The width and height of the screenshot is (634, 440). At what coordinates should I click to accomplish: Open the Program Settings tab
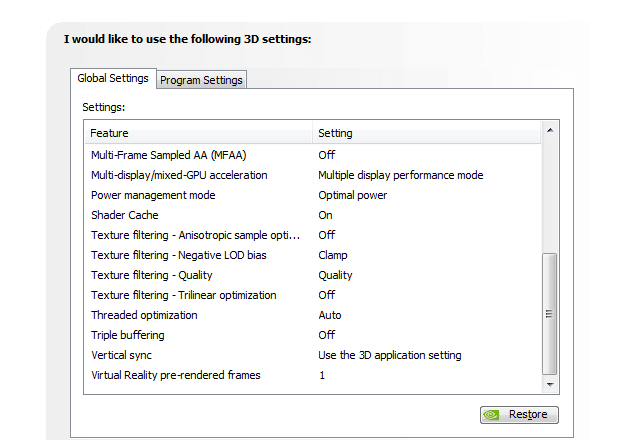pyautogui.click(x=201, y=80)
